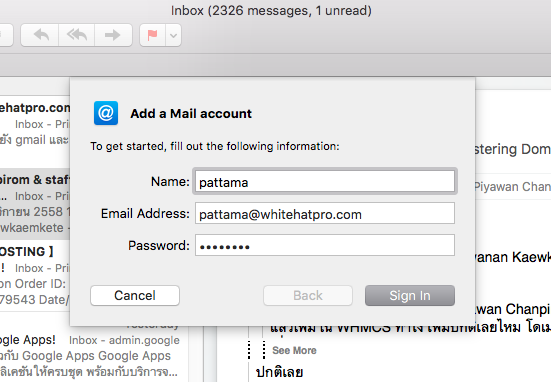Image resolution: width=551 pixels, height=382 pixels.
Task: Expand the See More link in message
Action: coord(294,350)
